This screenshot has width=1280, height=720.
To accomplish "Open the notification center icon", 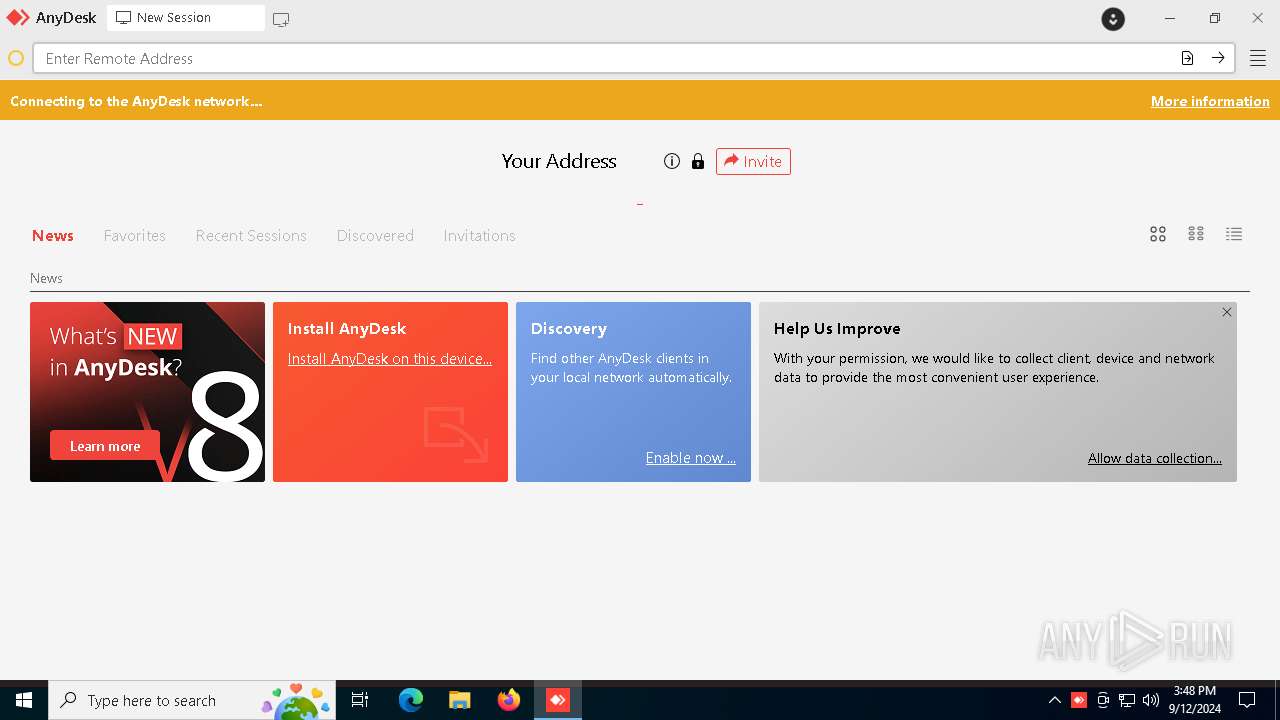I will click(x=1247, y=700).
